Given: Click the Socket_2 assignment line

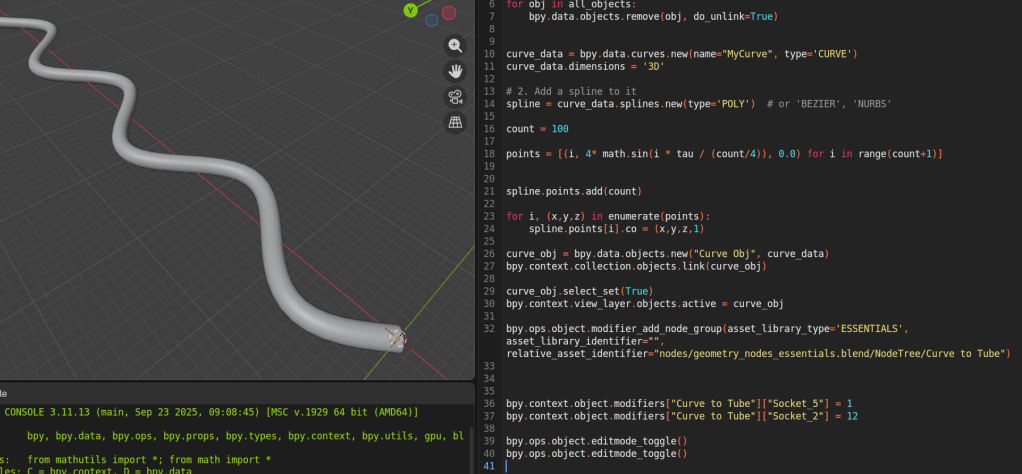Looking at the screenshot, I should coord(681,416).
